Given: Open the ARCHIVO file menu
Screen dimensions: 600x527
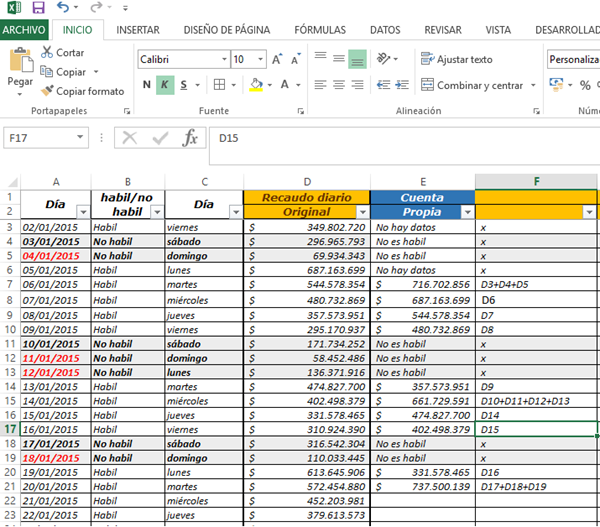Looking at the screenshot, I should coord(24,30).
